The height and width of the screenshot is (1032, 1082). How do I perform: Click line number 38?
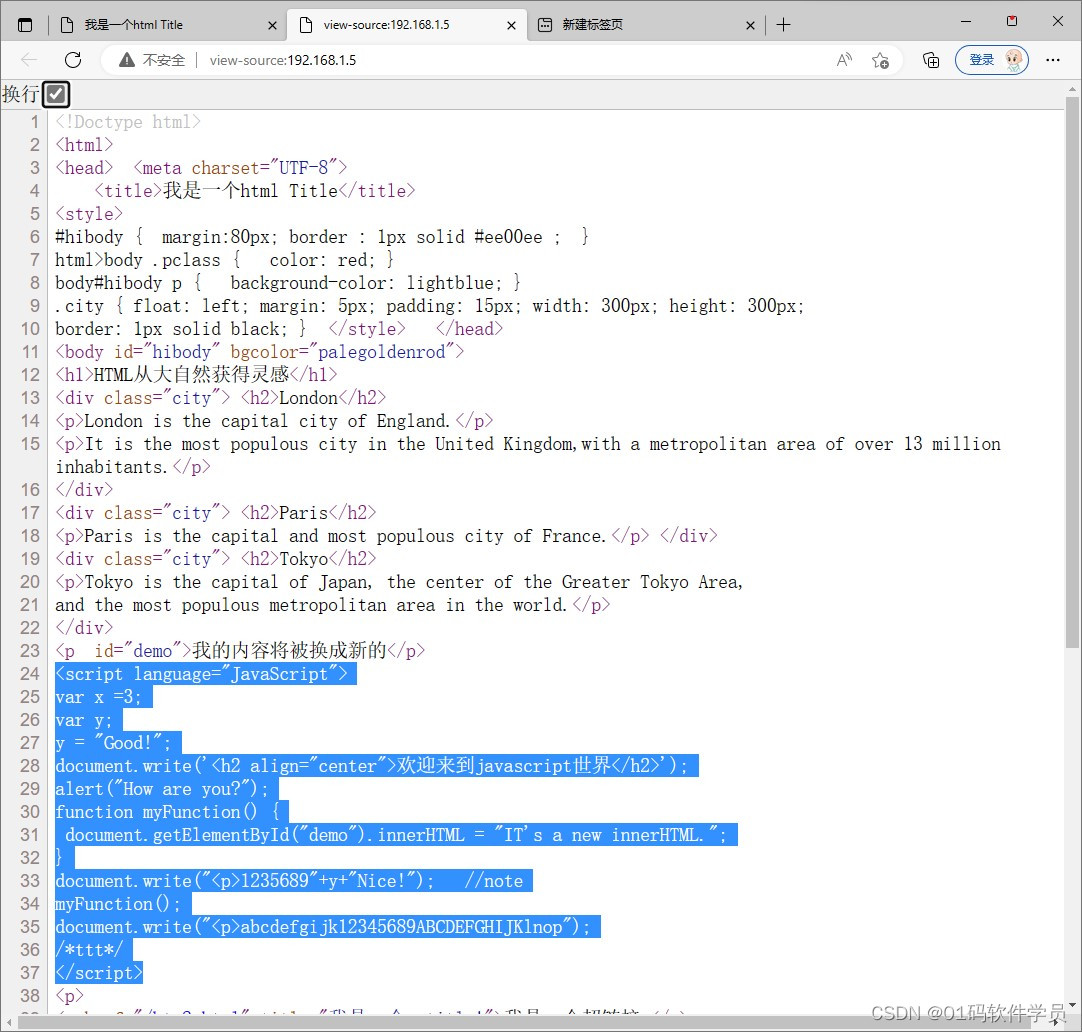tap(30, 995)
